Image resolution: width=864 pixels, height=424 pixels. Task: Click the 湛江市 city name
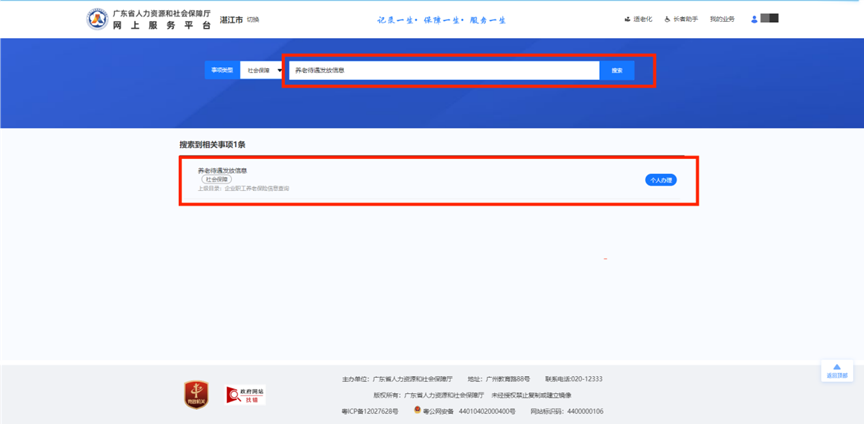pyautogui.click(x=230, y=19)
